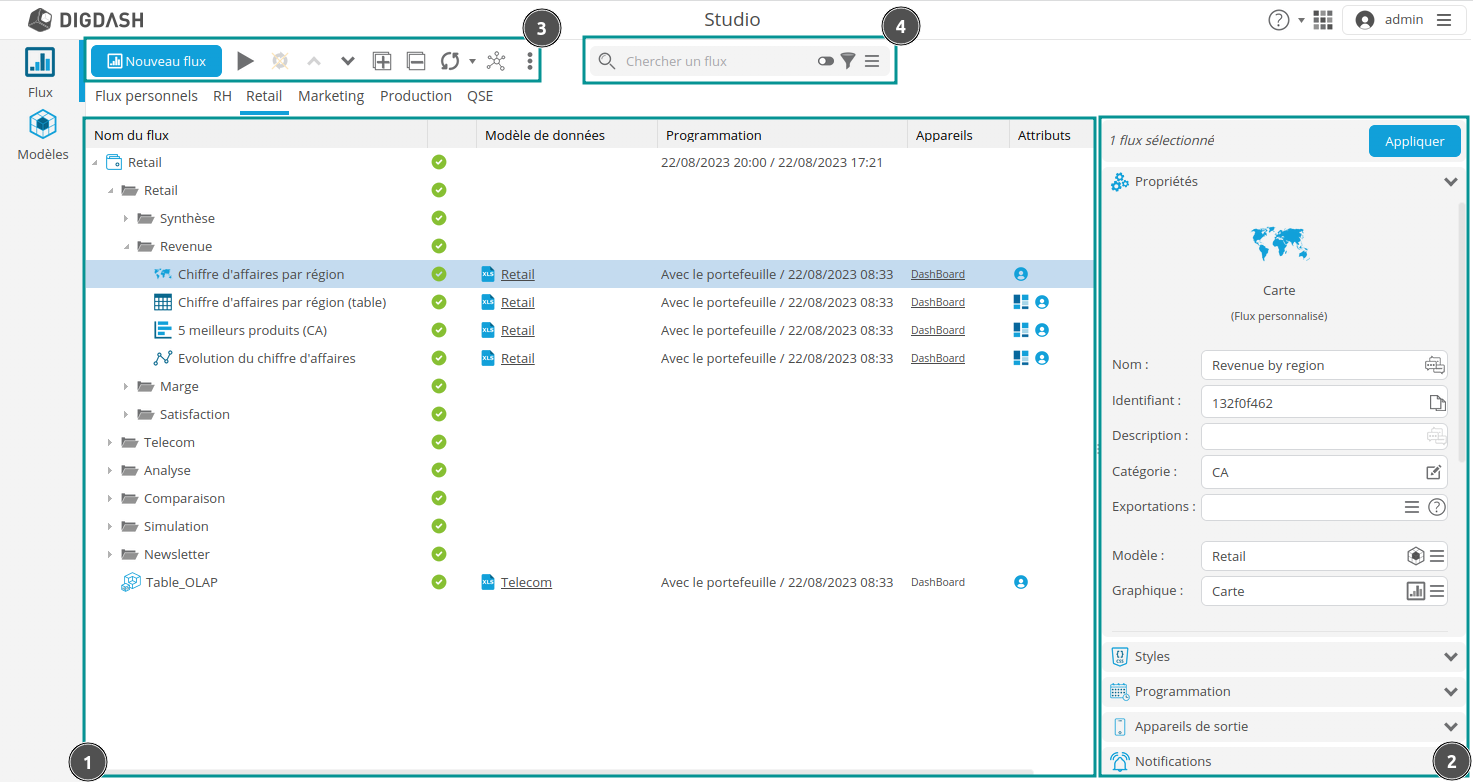Click the collapse all icon in toolbar
The image size is (1473, 783).
pos(416,61)
